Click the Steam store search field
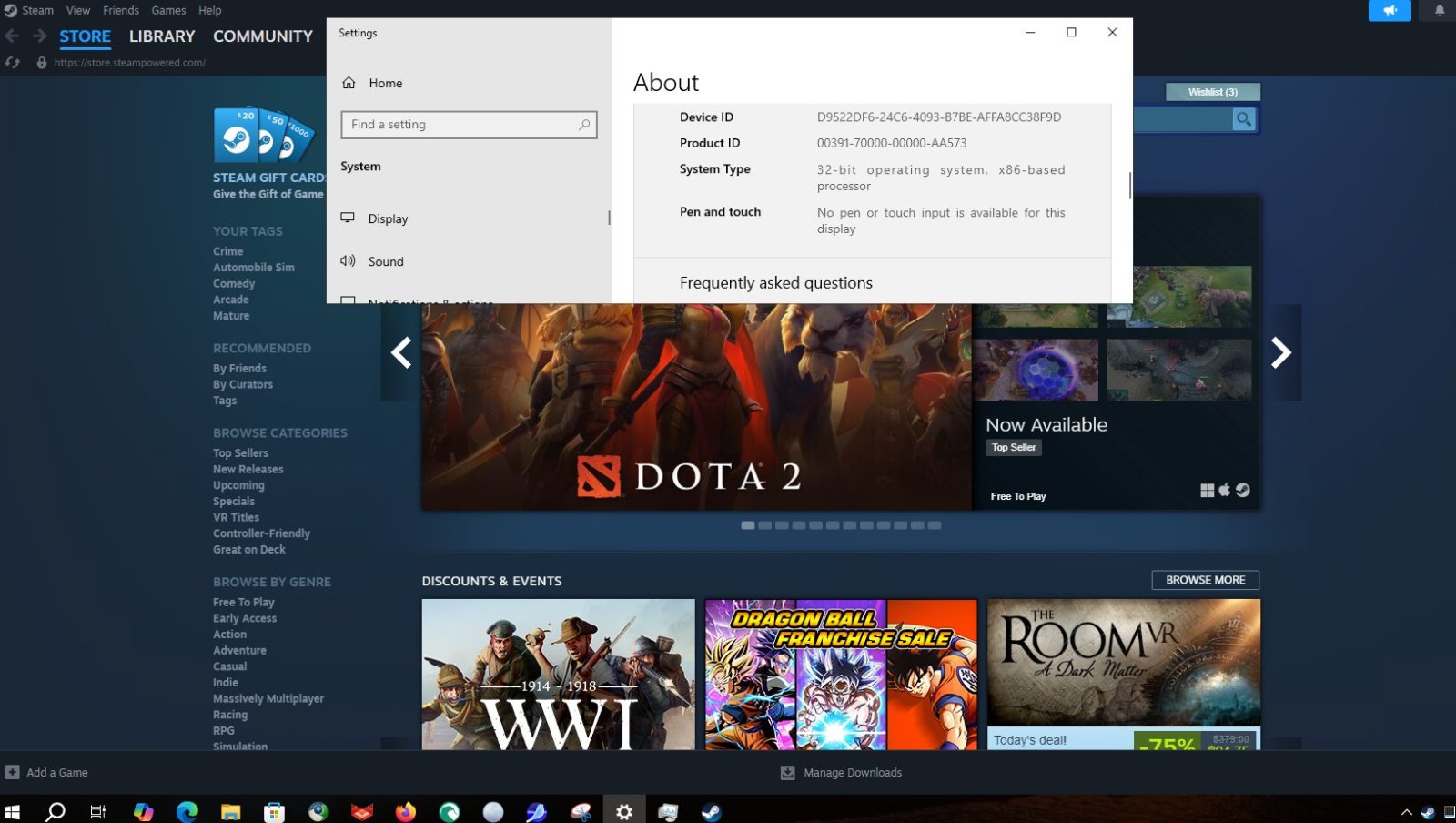Screen dimensions: 1456x823 click(1183, 119)
